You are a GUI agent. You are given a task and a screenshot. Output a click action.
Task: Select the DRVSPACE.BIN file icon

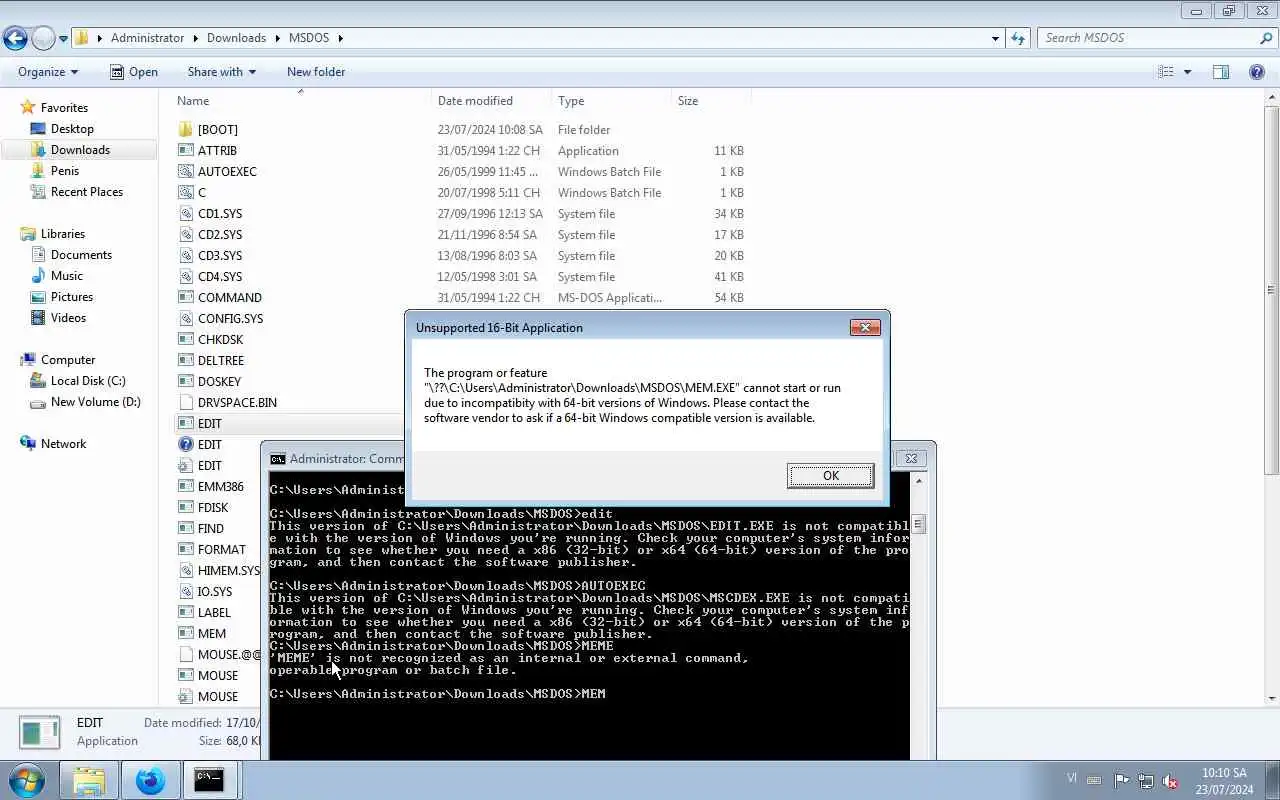click(x=185, y=403)
